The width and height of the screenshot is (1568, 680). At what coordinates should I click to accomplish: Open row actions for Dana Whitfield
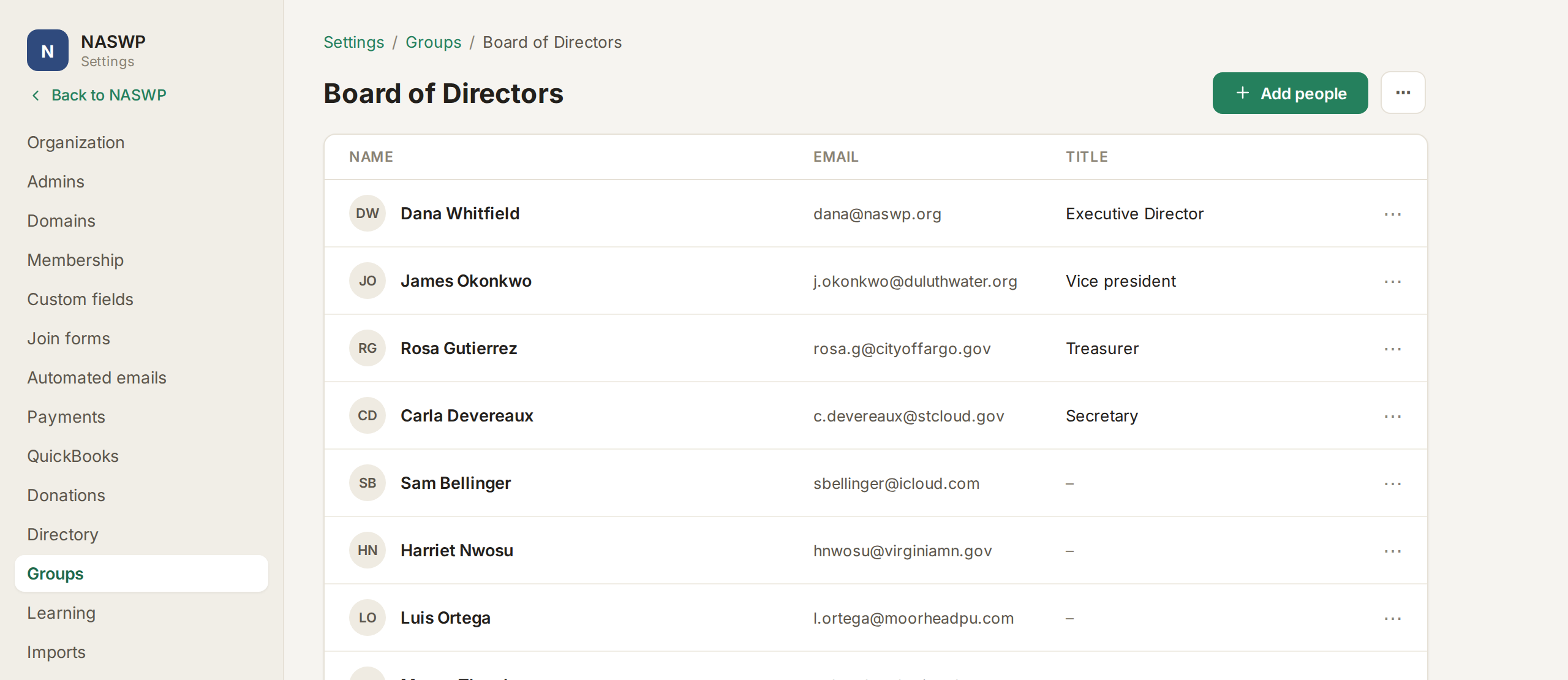(x=1393, y=214)
